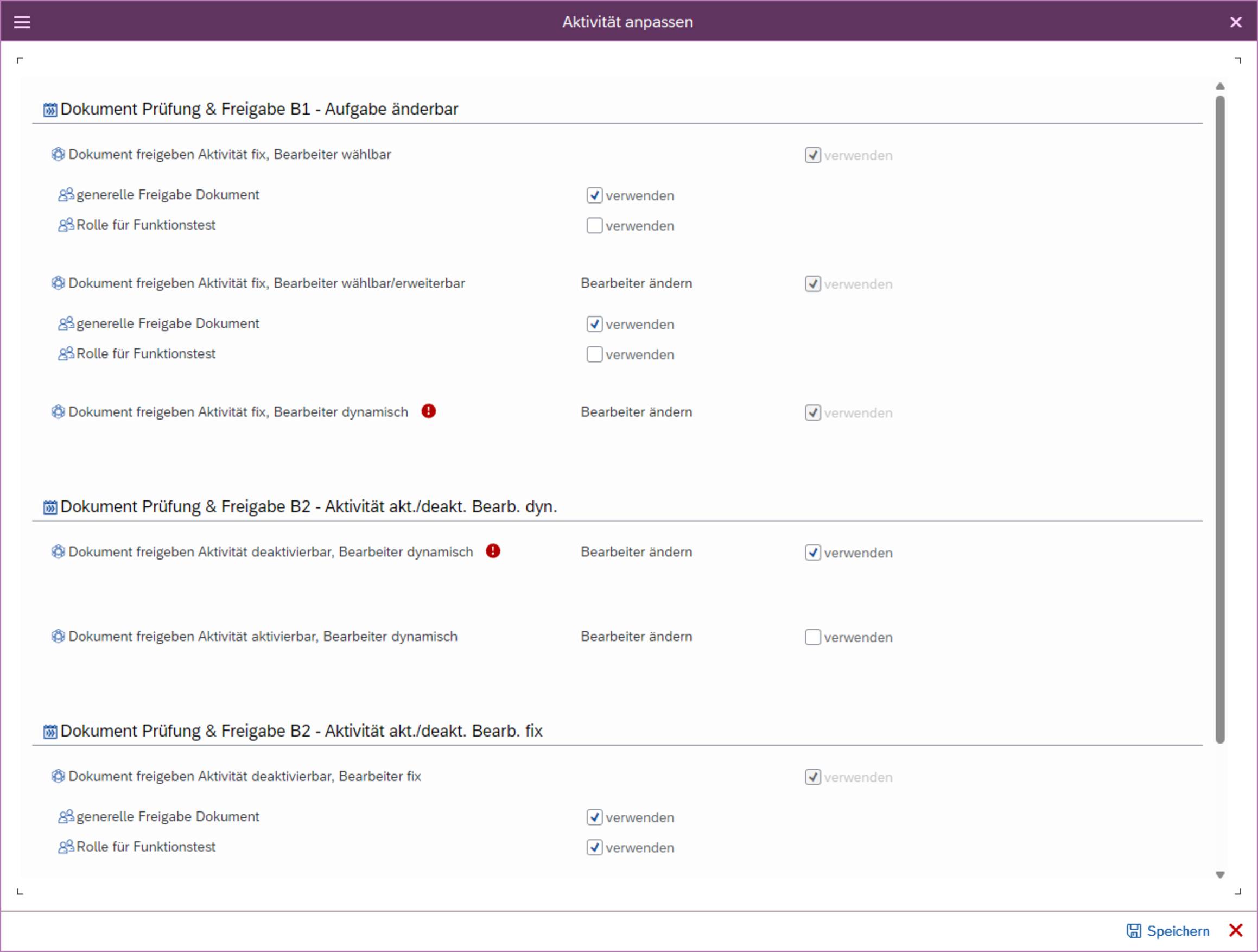Uncheck verwenden for last Rolle für Funktionstest
Screen dimensions: 1258x952
594,847
